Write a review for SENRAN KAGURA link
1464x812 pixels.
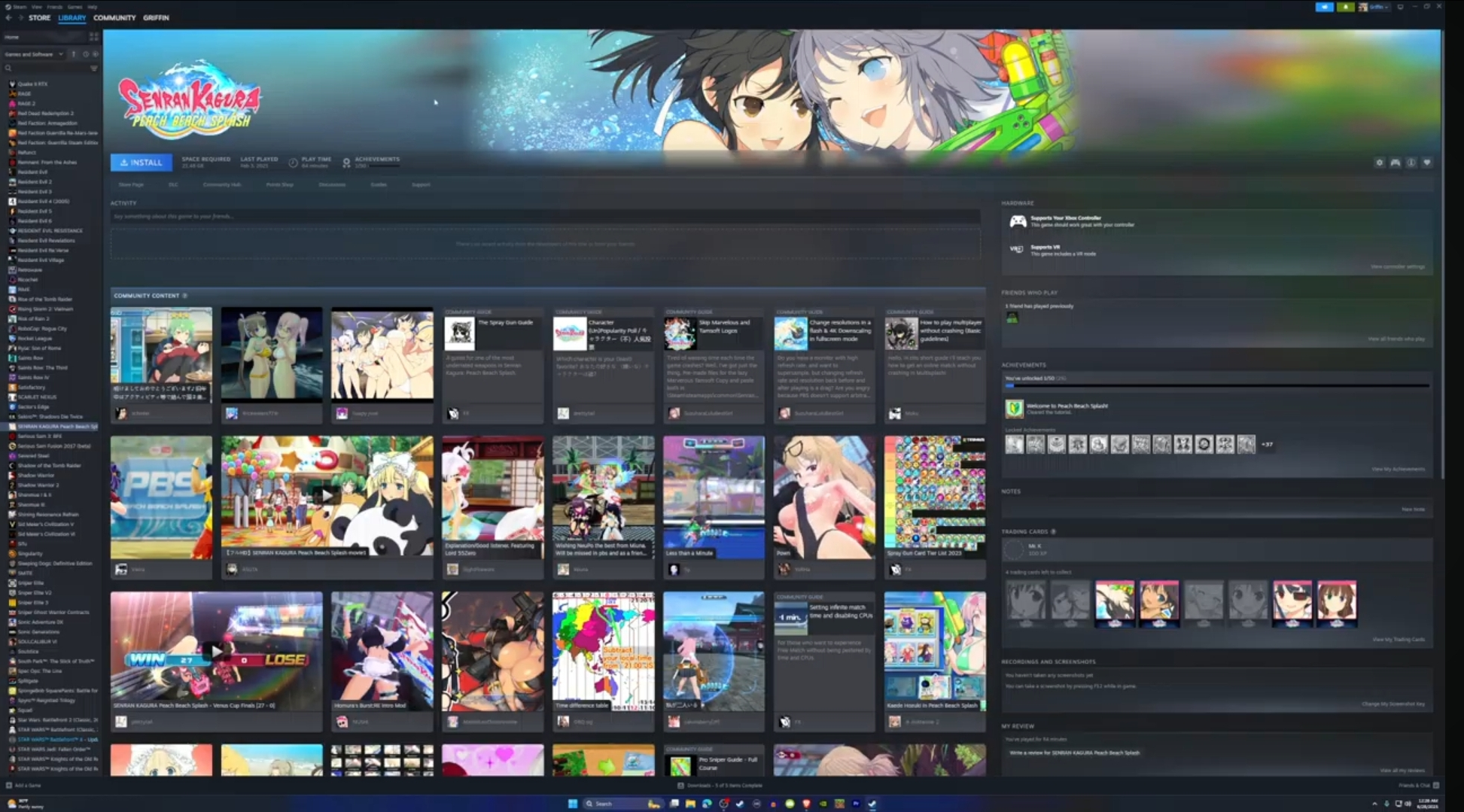point(1074,753)
